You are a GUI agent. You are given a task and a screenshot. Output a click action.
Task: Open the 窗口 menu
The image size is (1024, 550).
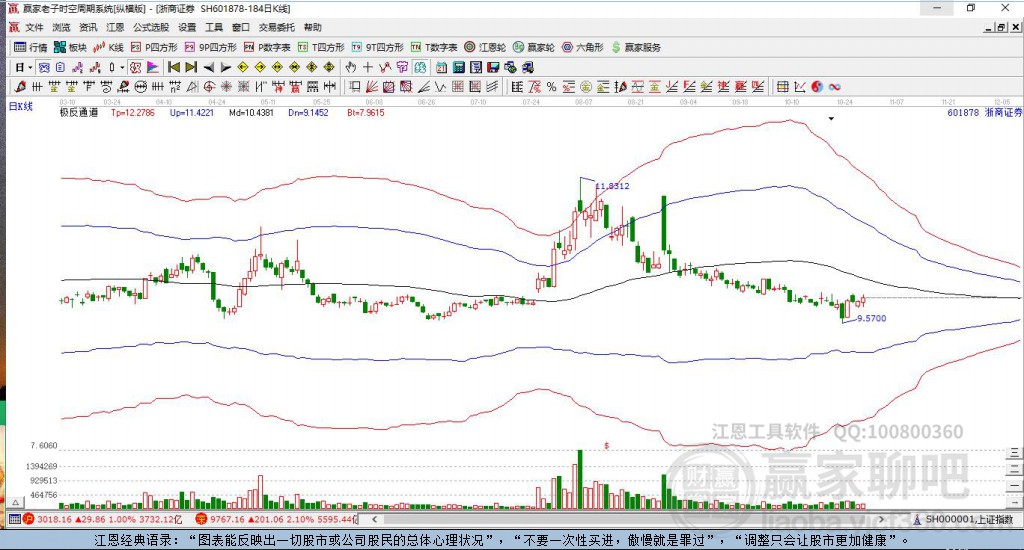(241, 27)
